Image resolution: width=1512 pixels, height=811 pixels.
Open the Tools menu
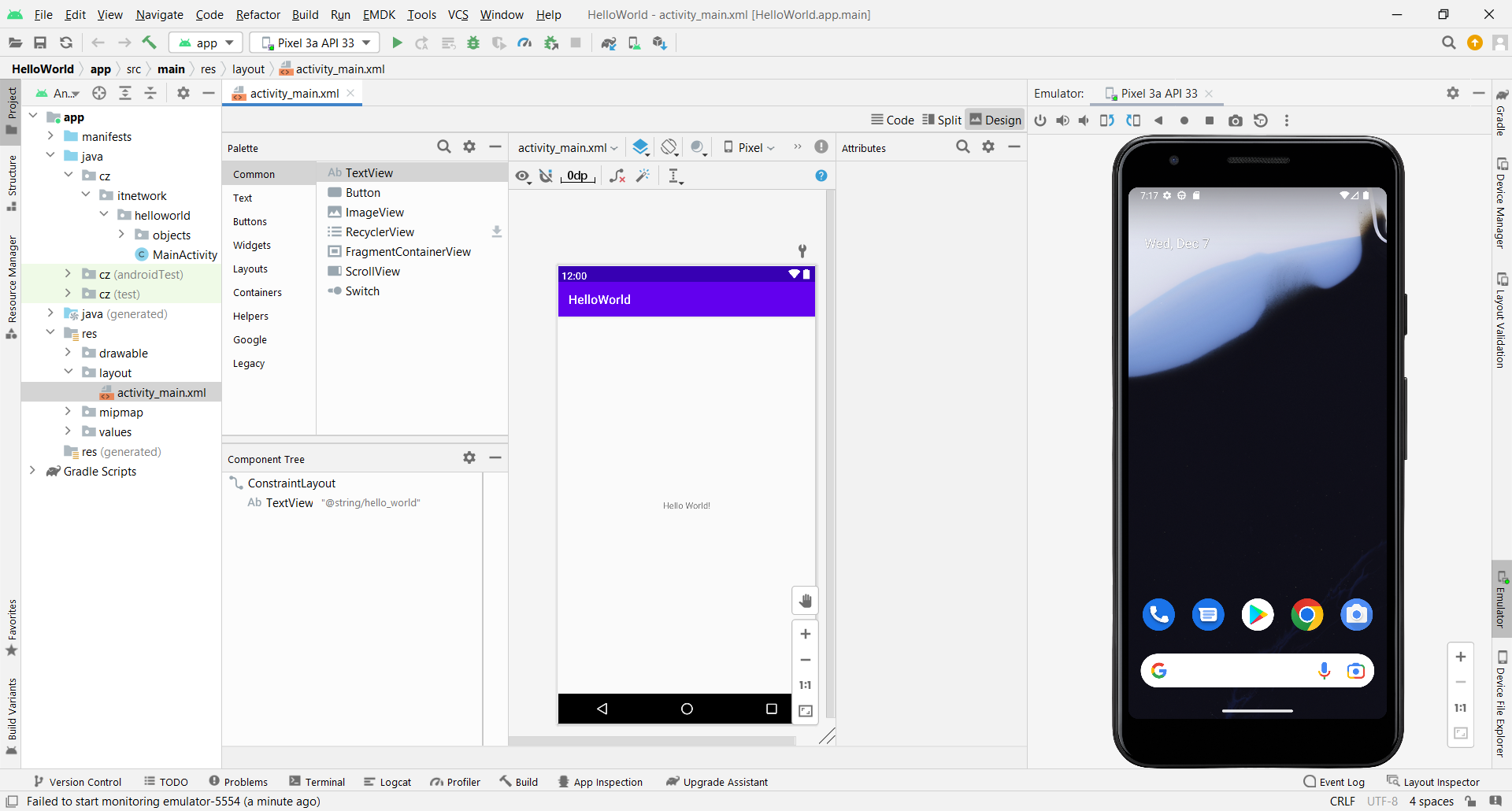pos(421,14)
